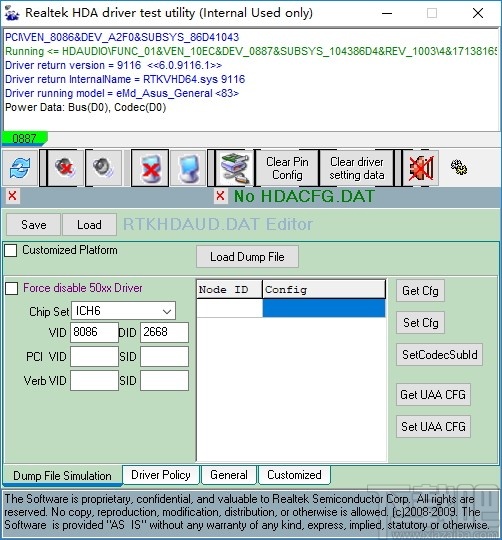The height and width of the screenshot is (540, 502).
Task: Open the Chip Set ICH6 dropdown
Action: pos(124,311)
